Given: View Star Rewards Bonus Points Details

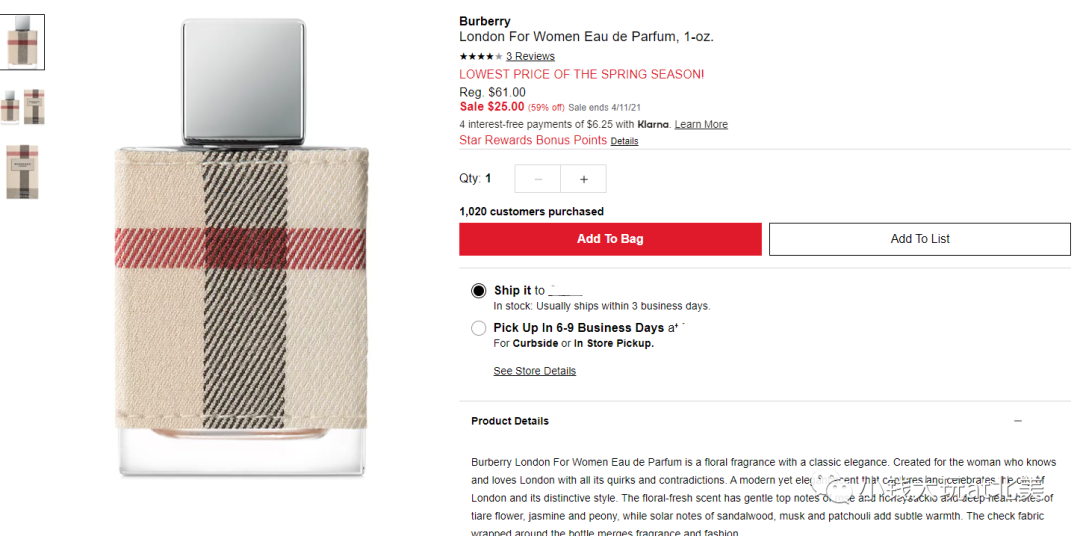Looking at the screenshot, I should point(624,141).
